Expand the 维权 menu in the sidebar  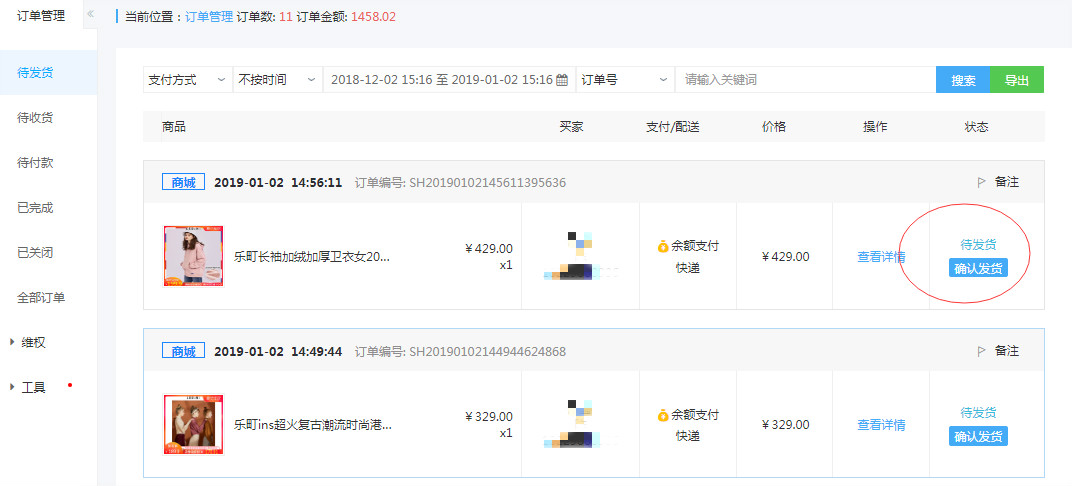34,342
